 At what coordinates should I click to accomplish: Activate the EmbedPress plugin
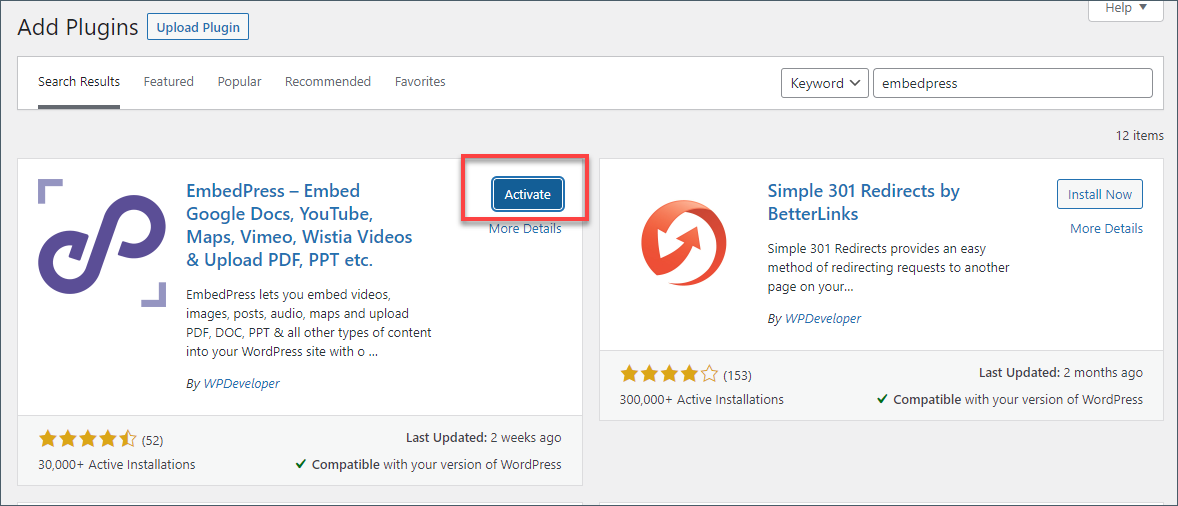[x=527, y=194]
